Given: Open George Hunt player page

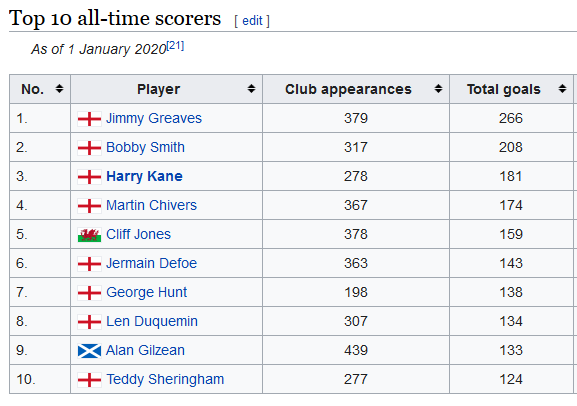Looking at the screenshot, I should tap(146, 293).
